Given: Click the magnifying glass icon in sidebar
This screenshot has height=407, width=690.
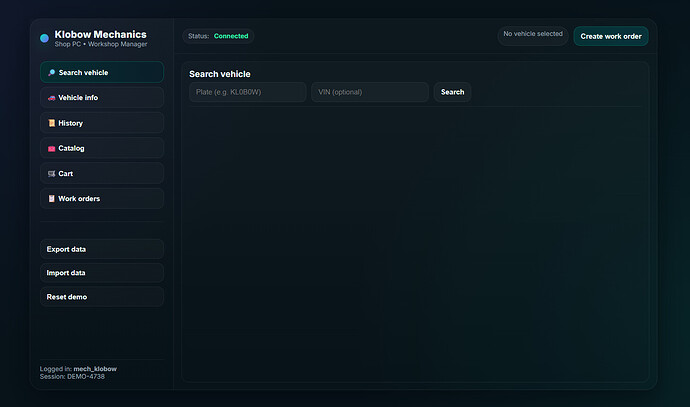Looking at the screenshot, I should pyautogui.click(x=51, y=73).
